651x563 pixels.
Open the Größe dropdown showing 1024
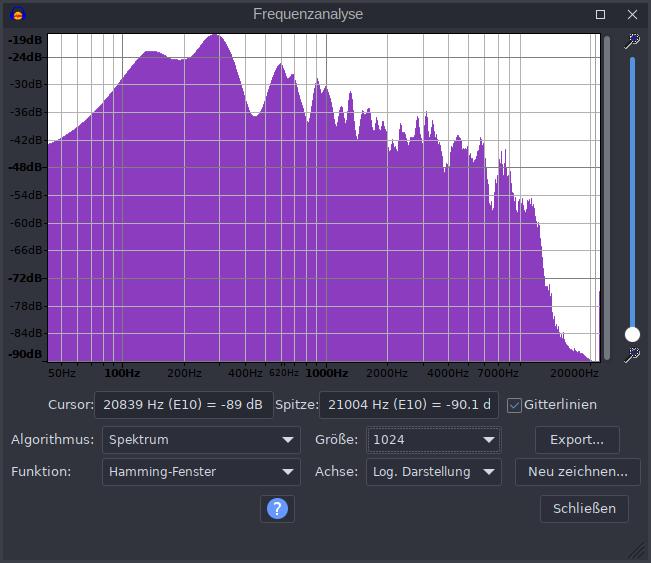434,440
